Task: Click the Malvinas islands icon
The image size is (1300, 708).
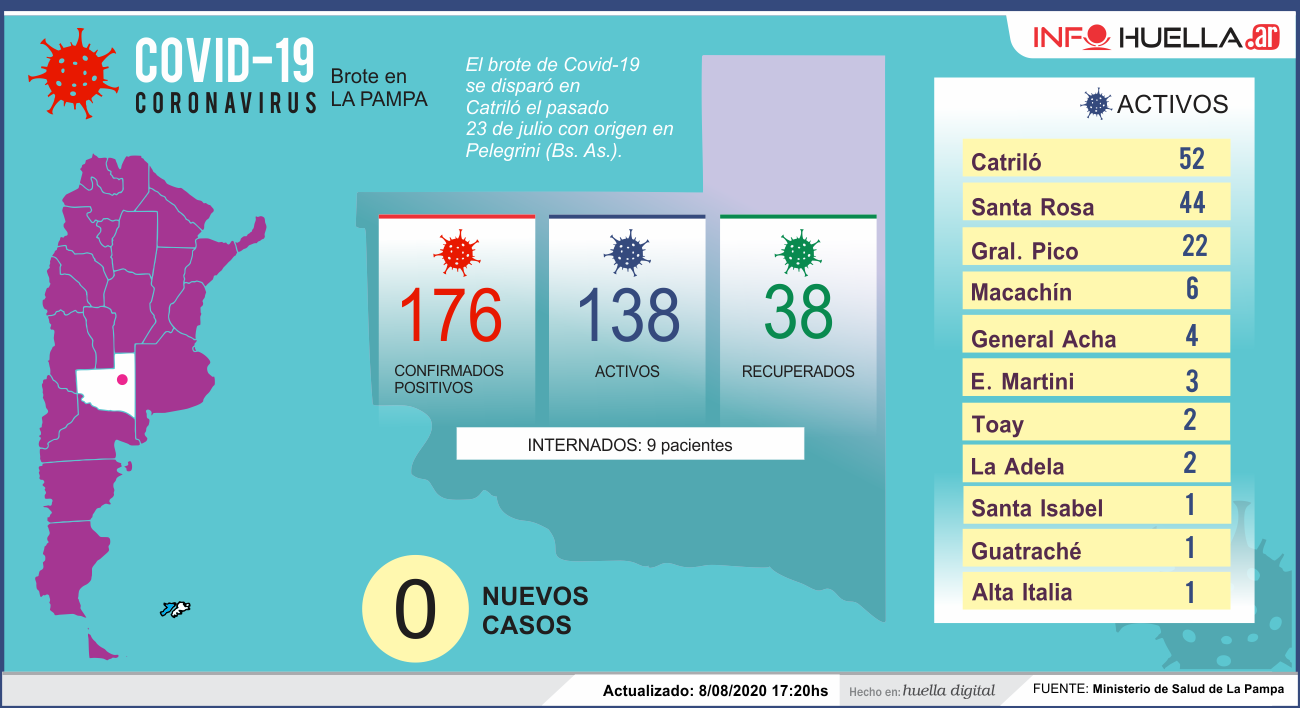Action: [x=175, y=609]
